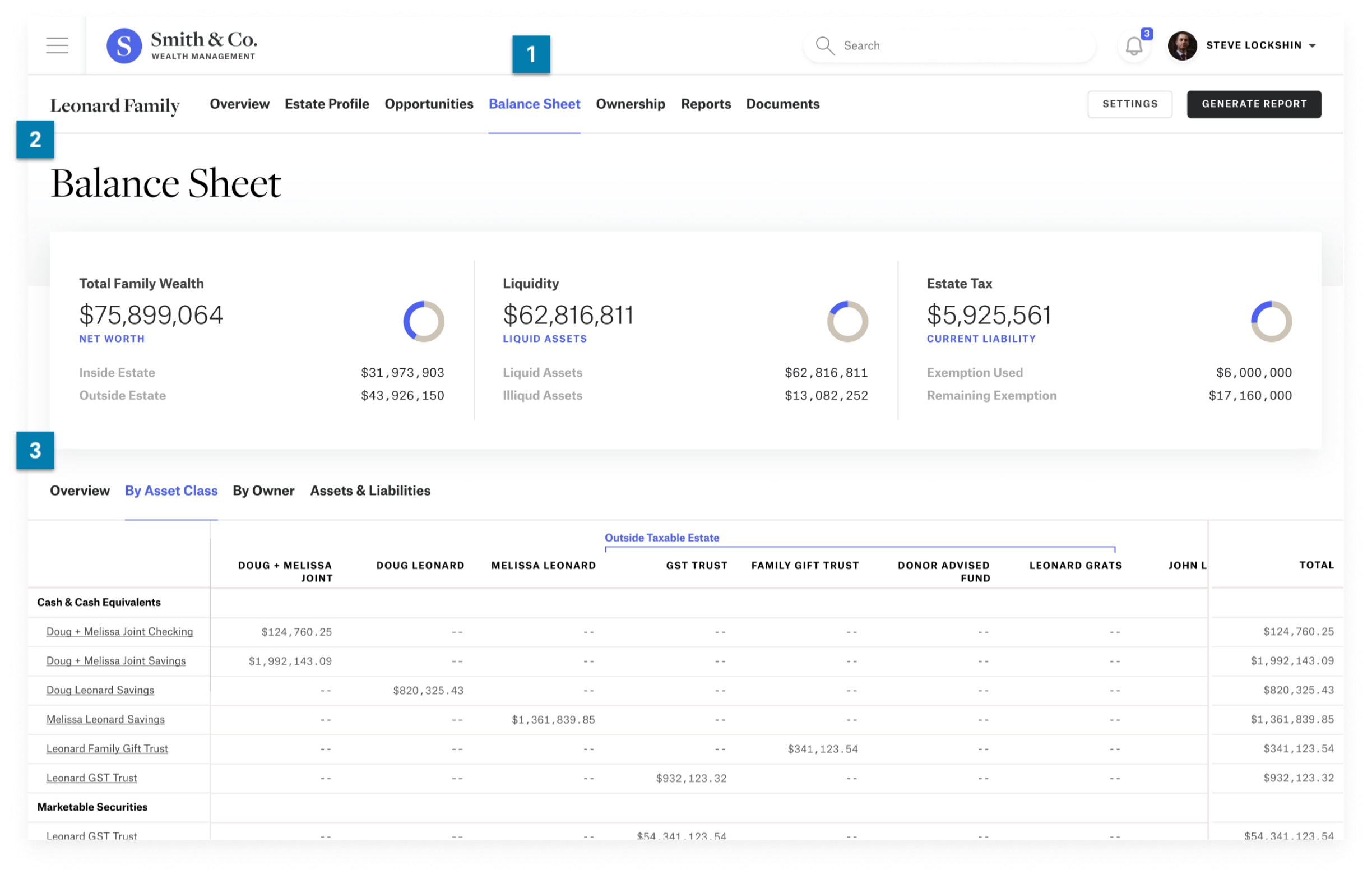Click the Inside Estate value $31,973,903
The height and width of the screenshot is (879, 1372).
tap(402, 373)
